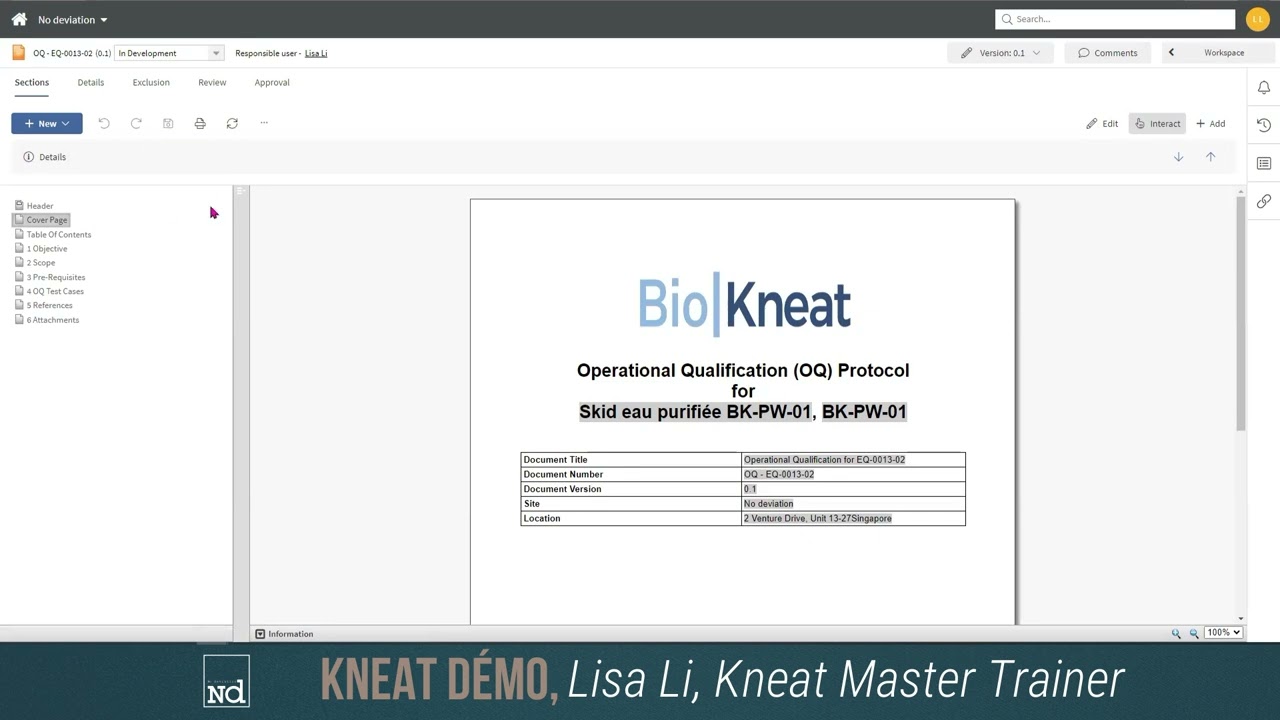Open the history clock icon
Screen dimensions: 1280x720
pyautogui.click(x=1264, y=125)
